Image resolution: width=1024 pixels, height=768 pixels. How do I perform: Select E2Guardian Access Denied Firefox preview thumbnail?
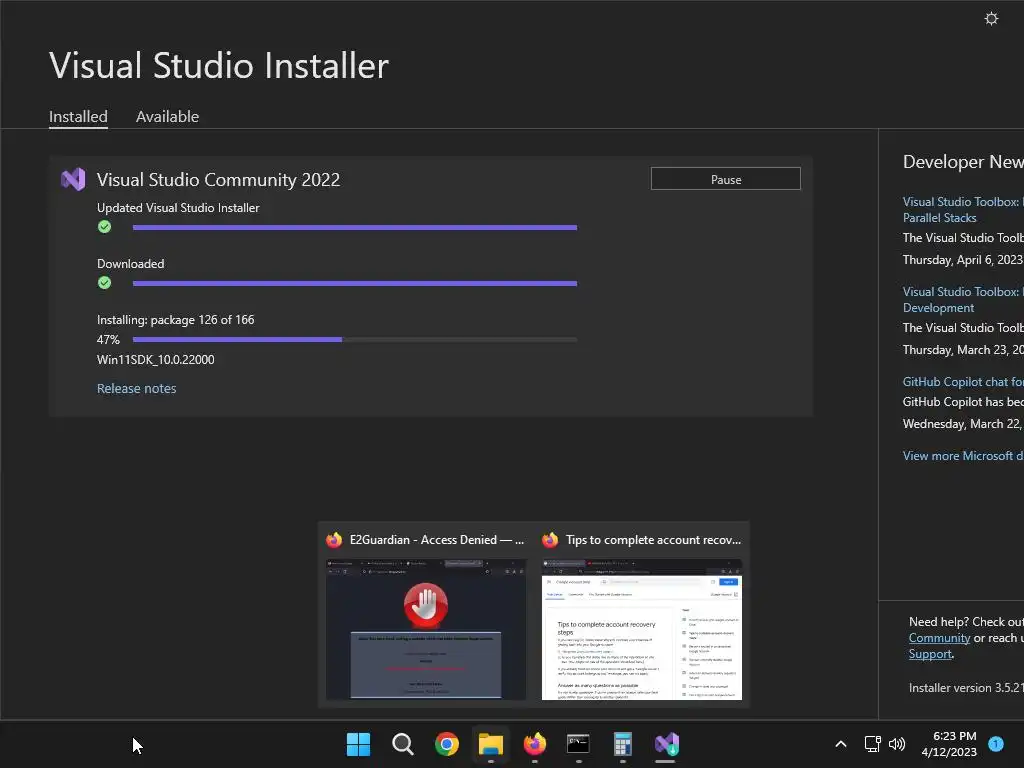(426, 630)
